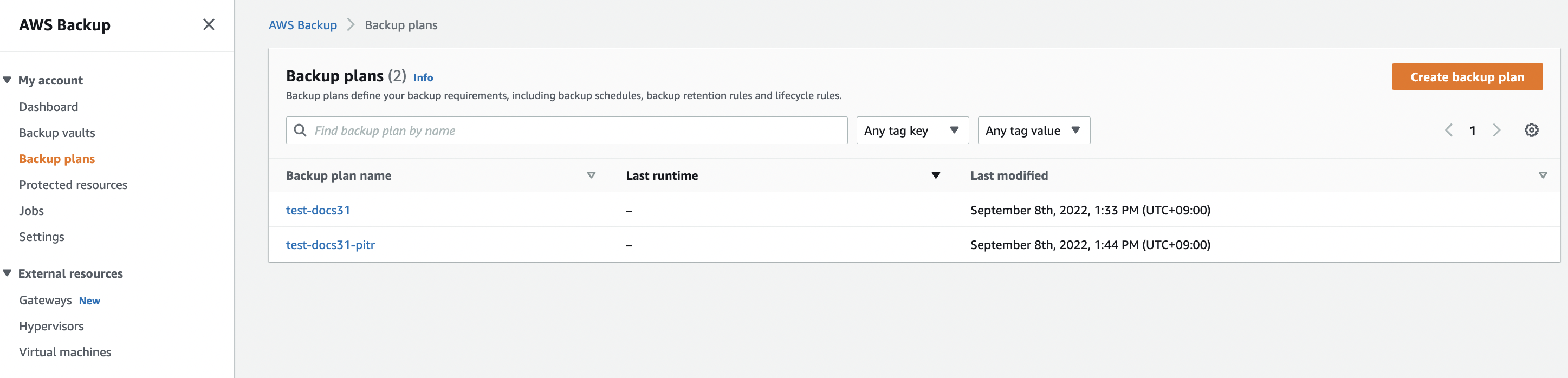Close the AWS Backup navigation panel
The image size is (1568, 378).
tap(208, 24)
